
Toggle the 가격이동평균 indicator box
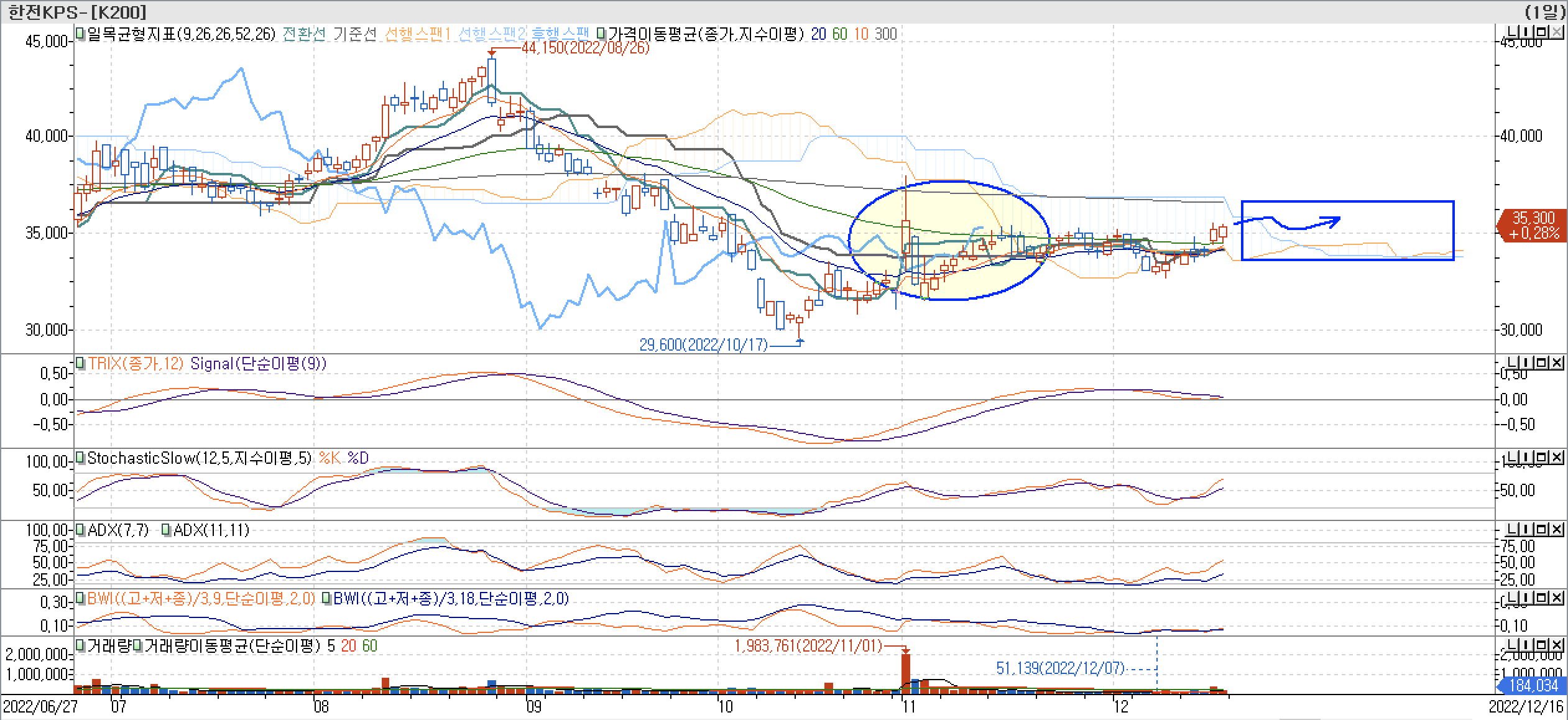point(601,34)
